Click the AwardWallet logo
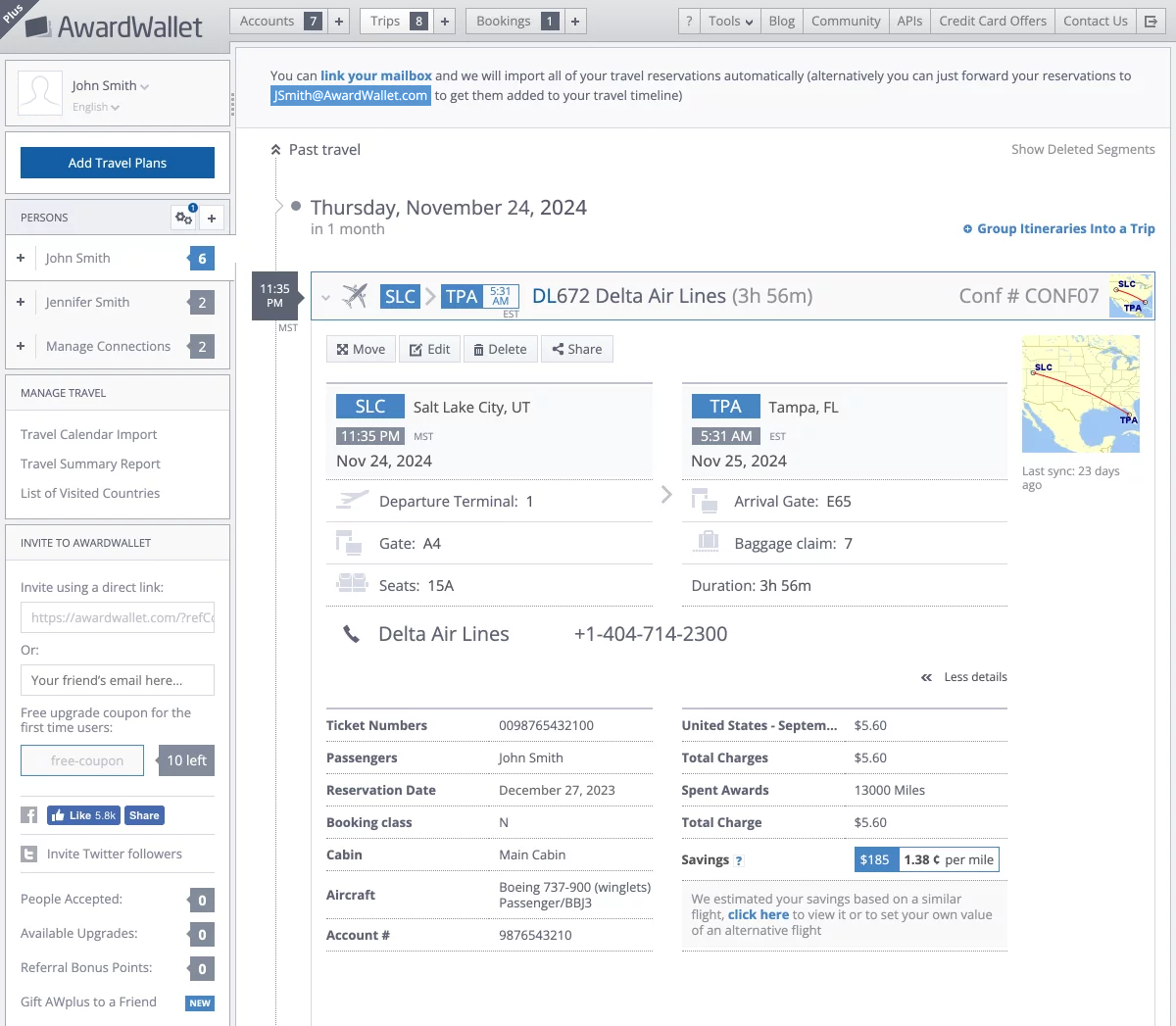 [114, 26]
